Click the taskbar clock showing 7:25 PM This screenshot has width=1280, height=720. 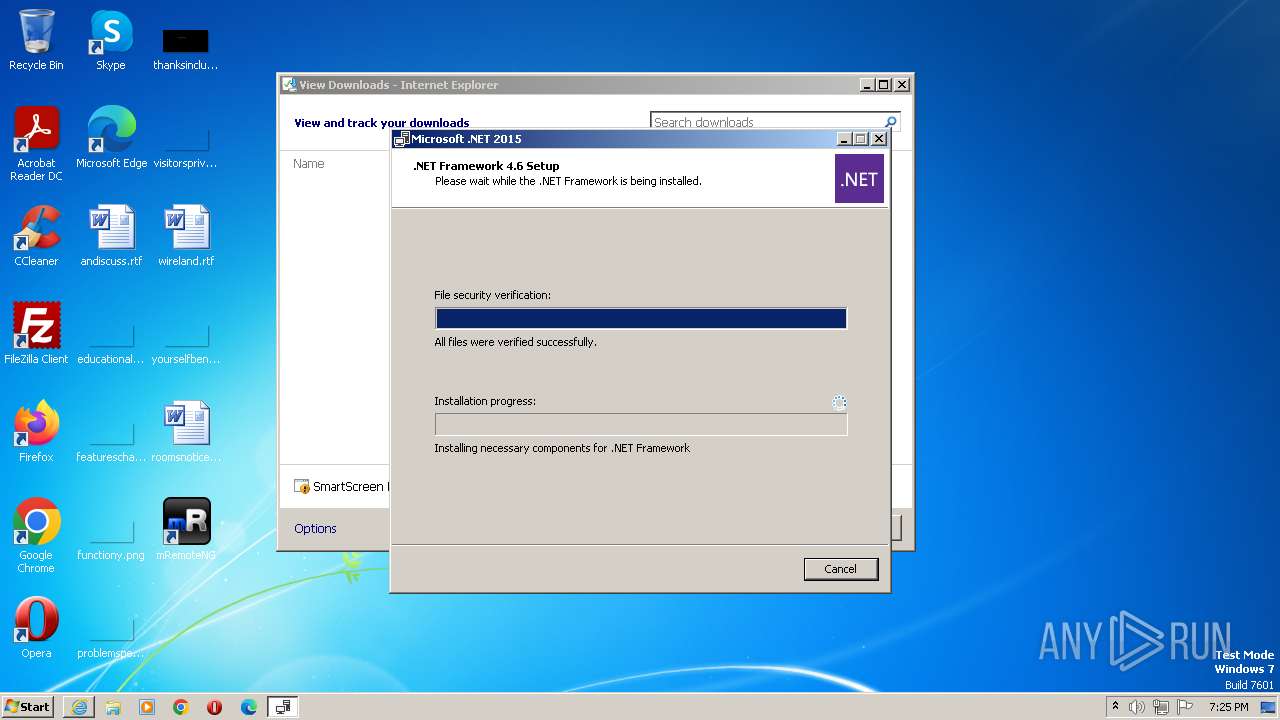(x=1229, y=707)
